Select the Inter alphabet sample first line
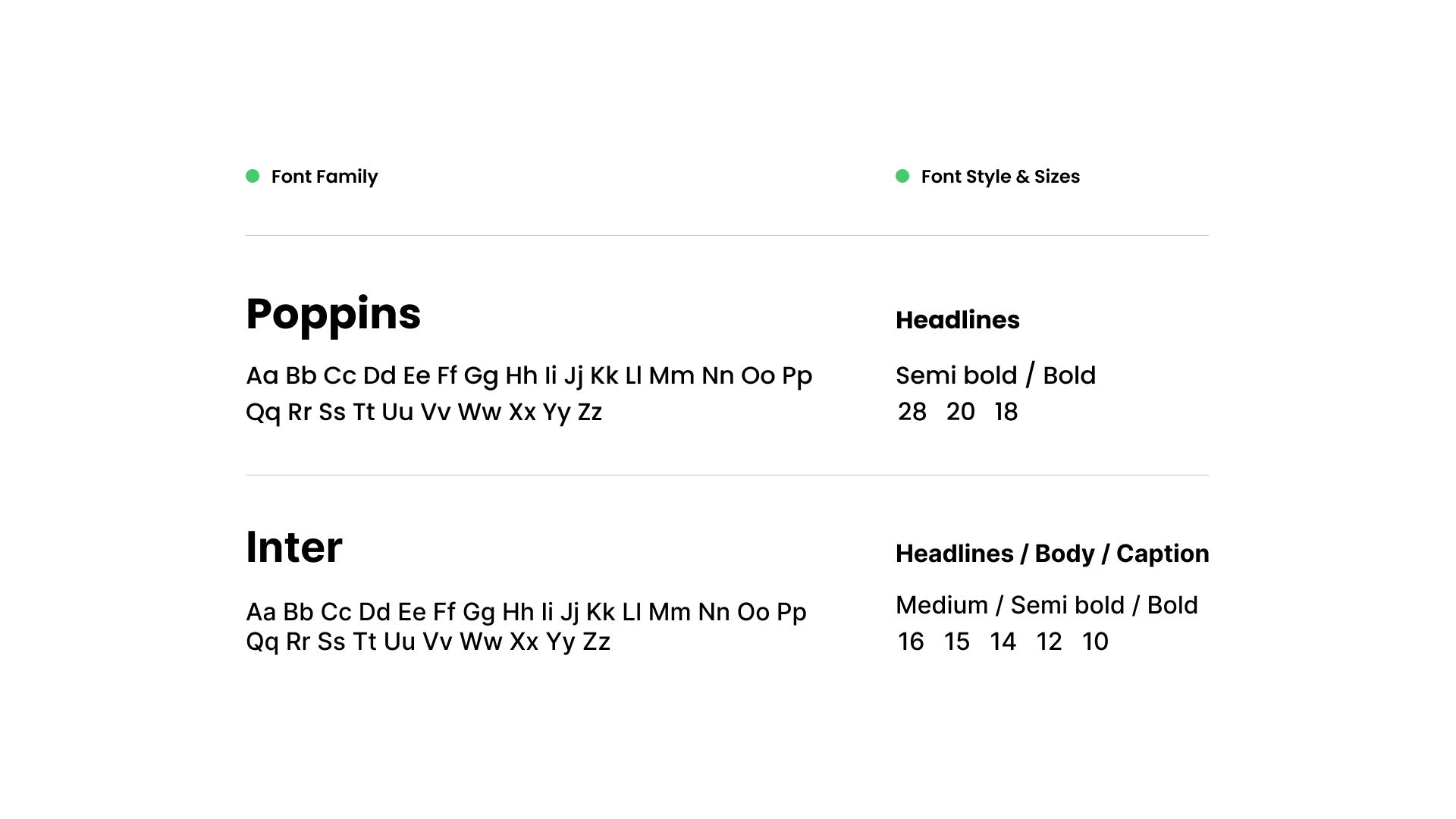The width and height of the screenshot is (1456, 819). 526,612
